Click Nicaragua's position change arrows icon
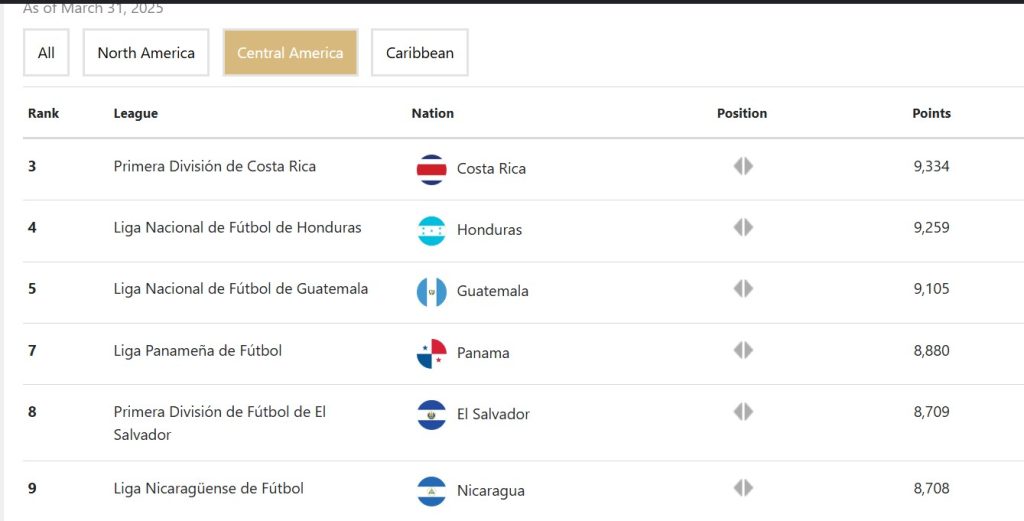 [743, 488]
